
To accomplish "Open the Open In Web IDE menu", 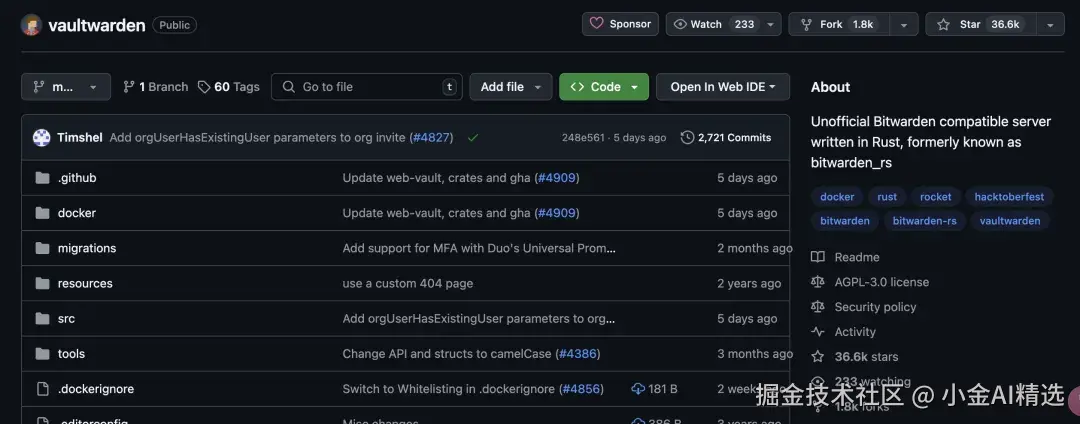I will 723,87.
